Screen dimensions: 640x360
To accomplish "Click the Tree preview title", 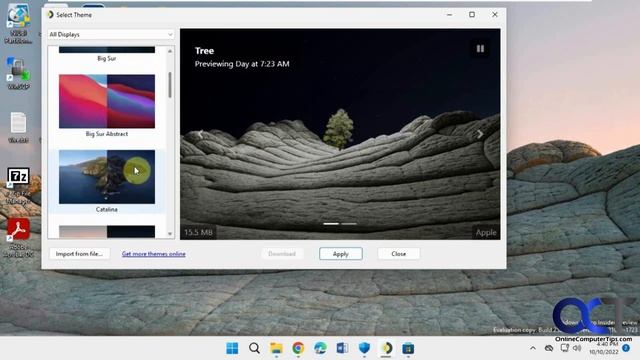I will click(x=204, y=51).
